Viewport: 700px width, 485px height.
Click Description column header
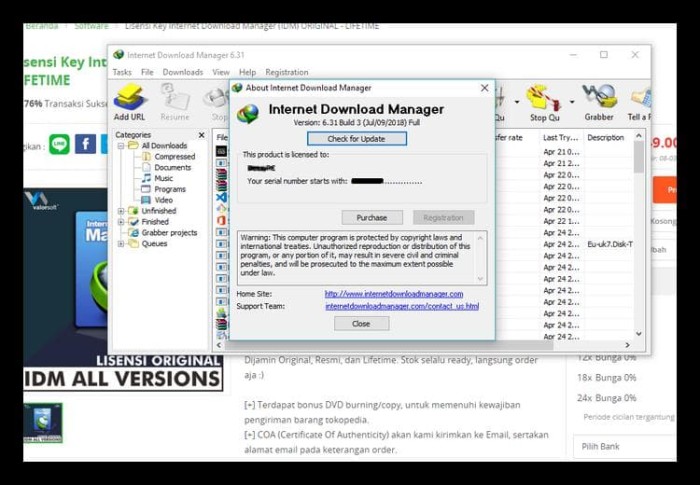pyautogui.click(x=608, y=138)
